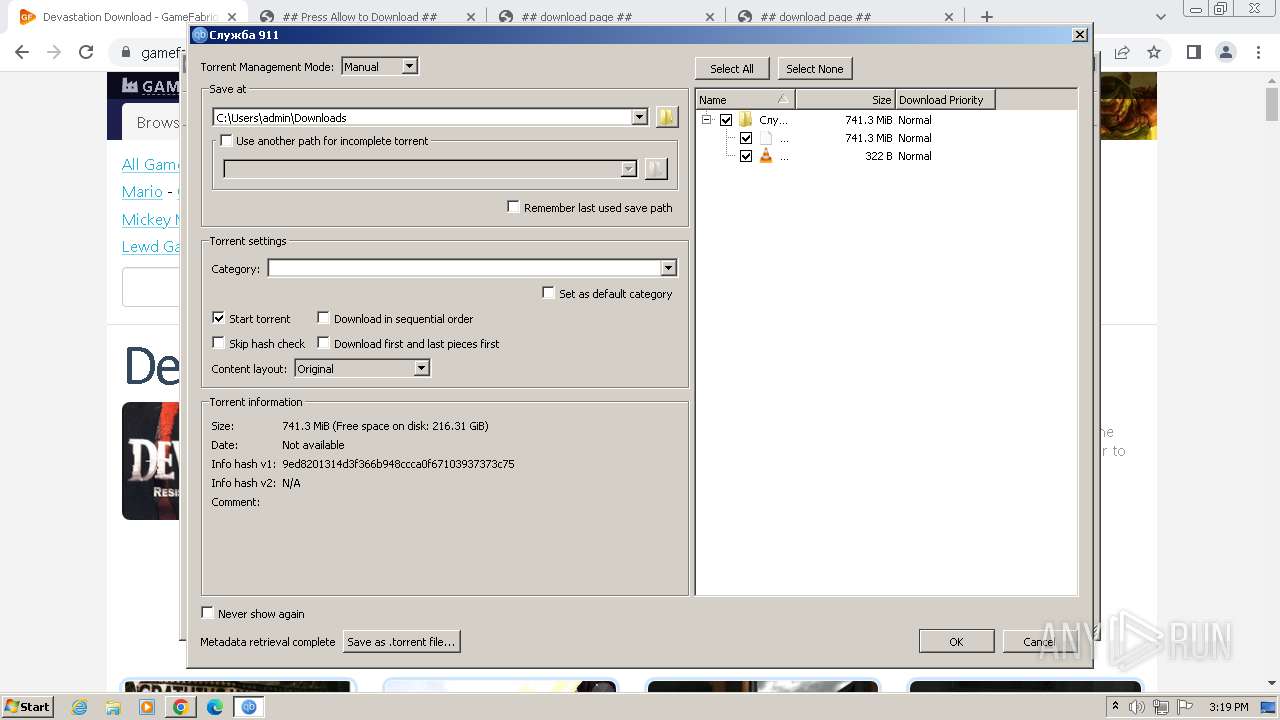Open Chrome three-dot menu
This screenshot has height=720, width=1280.
[x=1258, y=52]
